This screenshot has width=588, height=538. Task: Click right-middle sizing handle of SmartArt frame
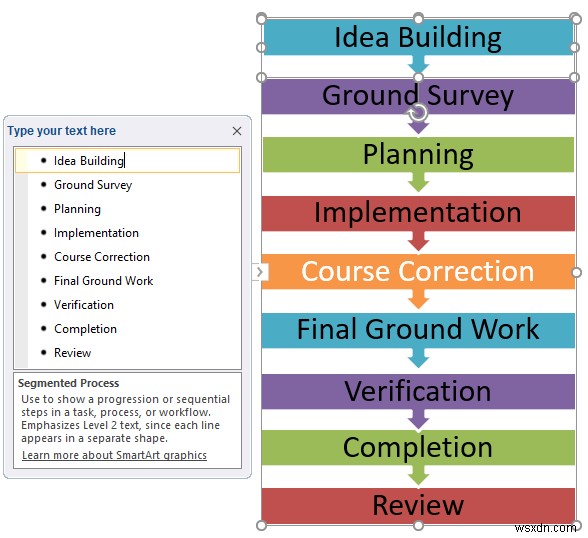(x=576, y=272)
